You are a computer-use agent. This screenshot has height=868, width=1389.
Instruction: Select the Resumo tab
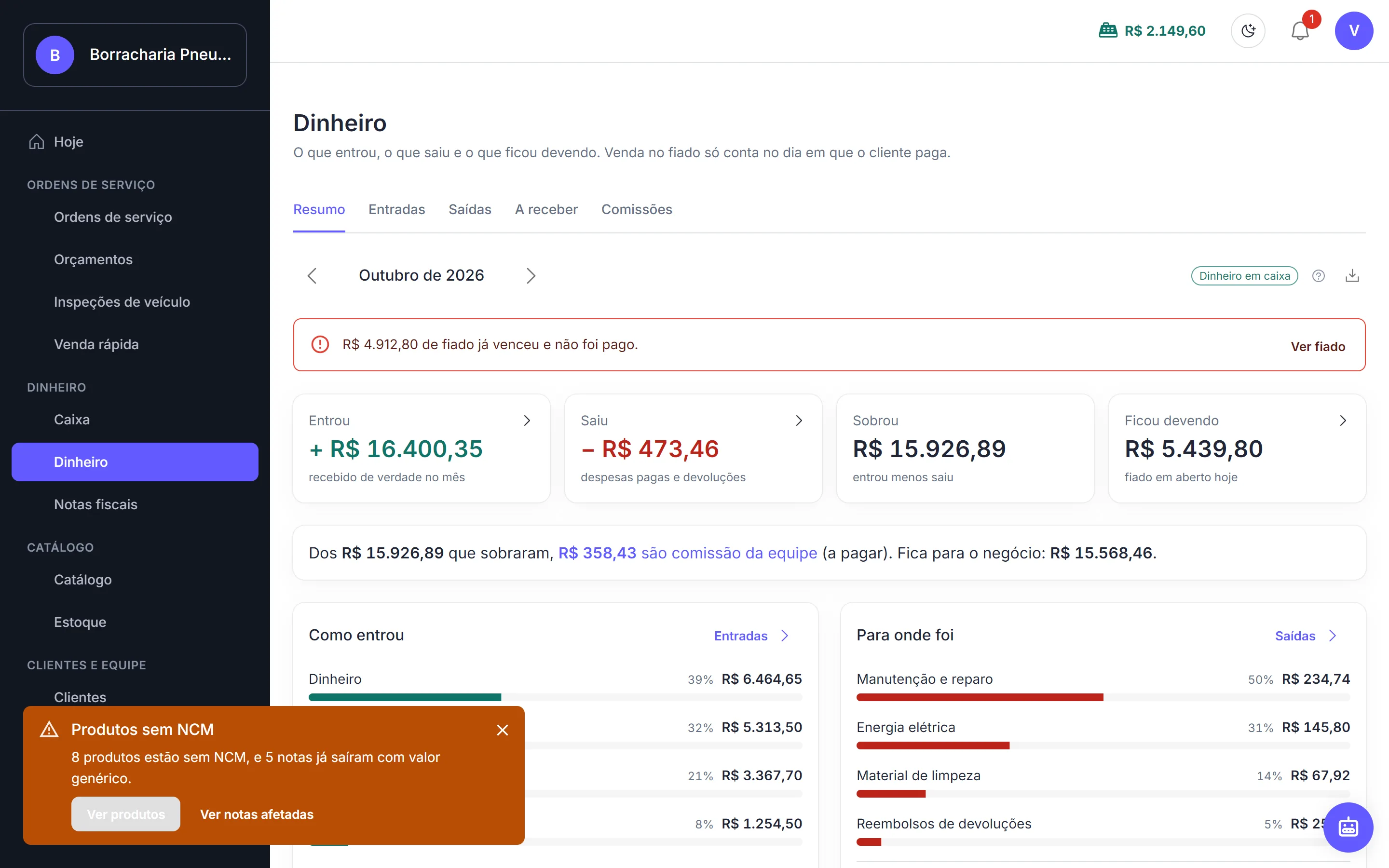319,210
